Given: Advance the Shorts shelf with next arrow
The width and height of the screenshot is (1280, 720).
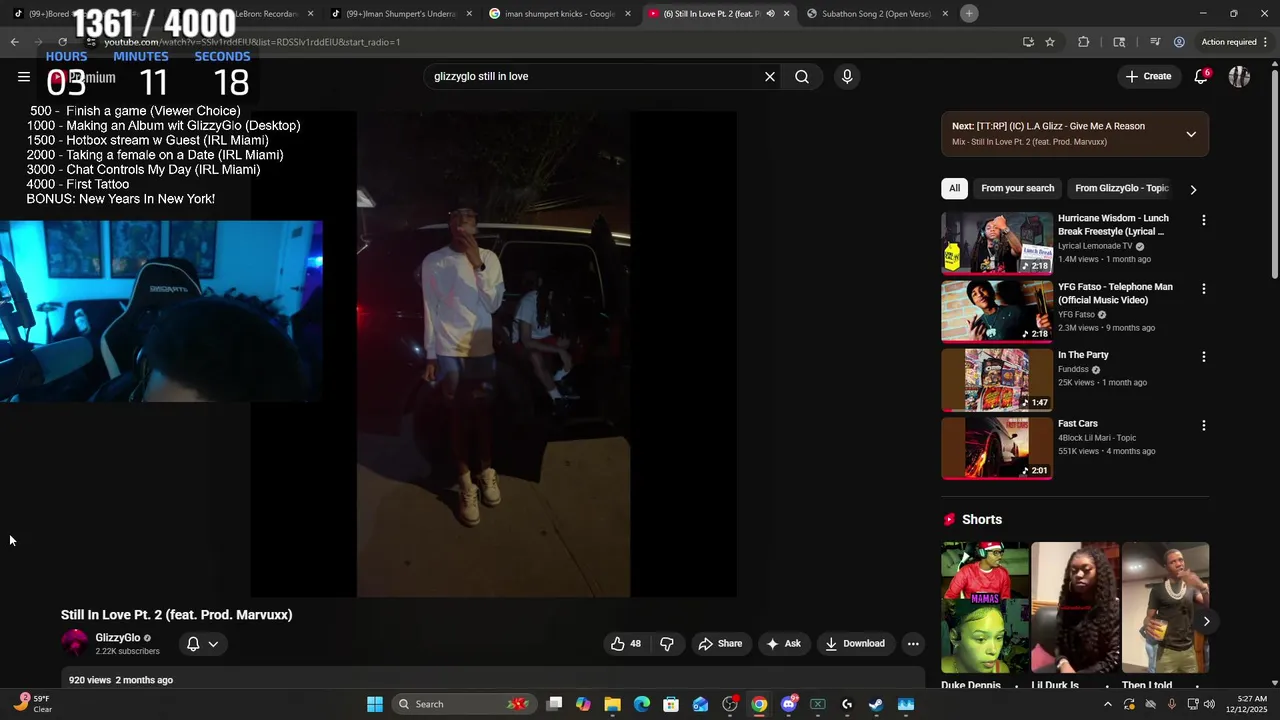Looking at the screenshot, I should [x=1206, y=621].
